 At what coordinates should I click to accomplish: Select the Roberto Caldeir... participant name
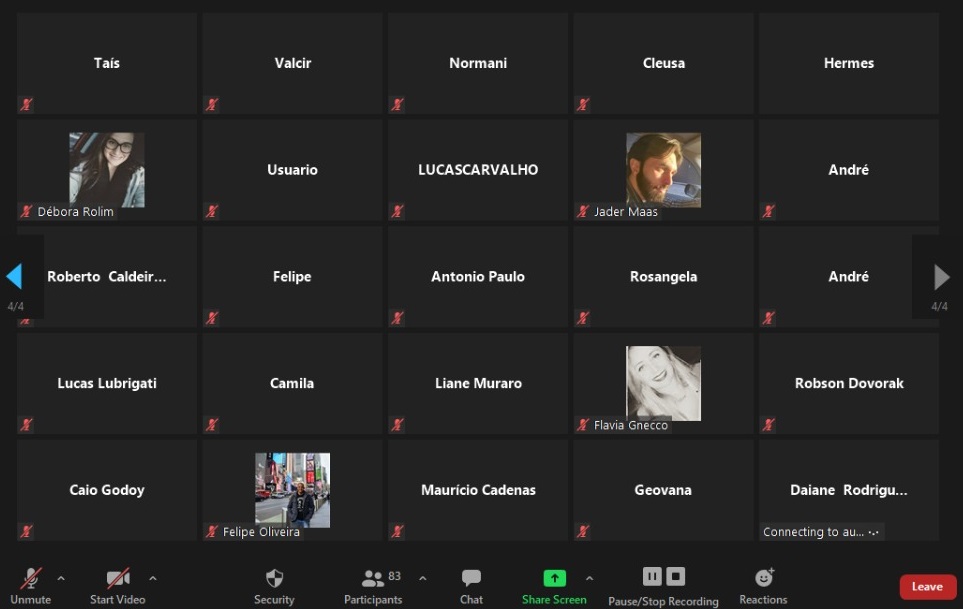107,277
